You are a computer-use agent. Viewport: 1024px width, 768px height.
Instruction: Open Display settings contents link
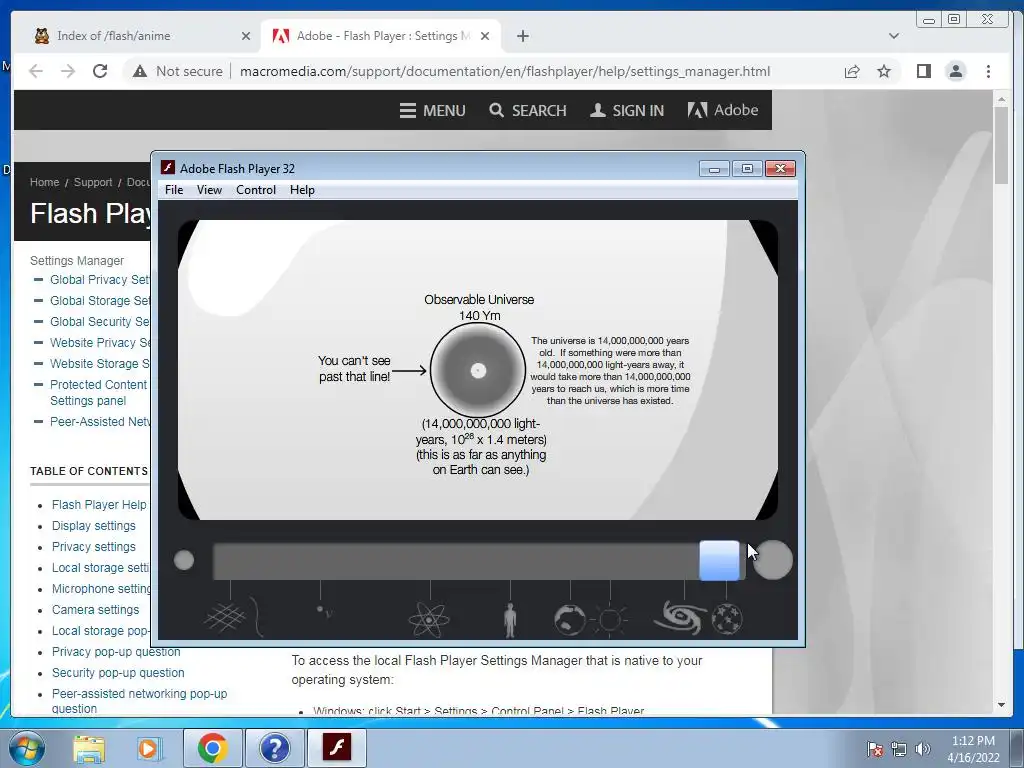pyautogui.click(x=93, y=526)
